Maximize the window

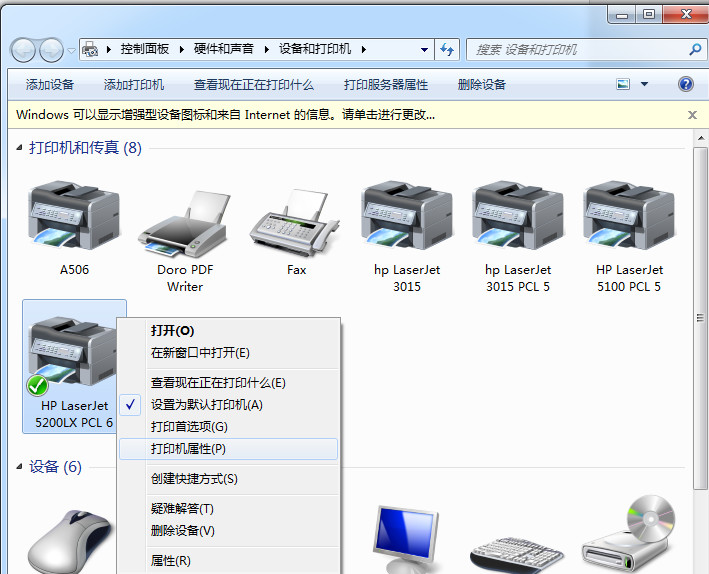(649, 14)
